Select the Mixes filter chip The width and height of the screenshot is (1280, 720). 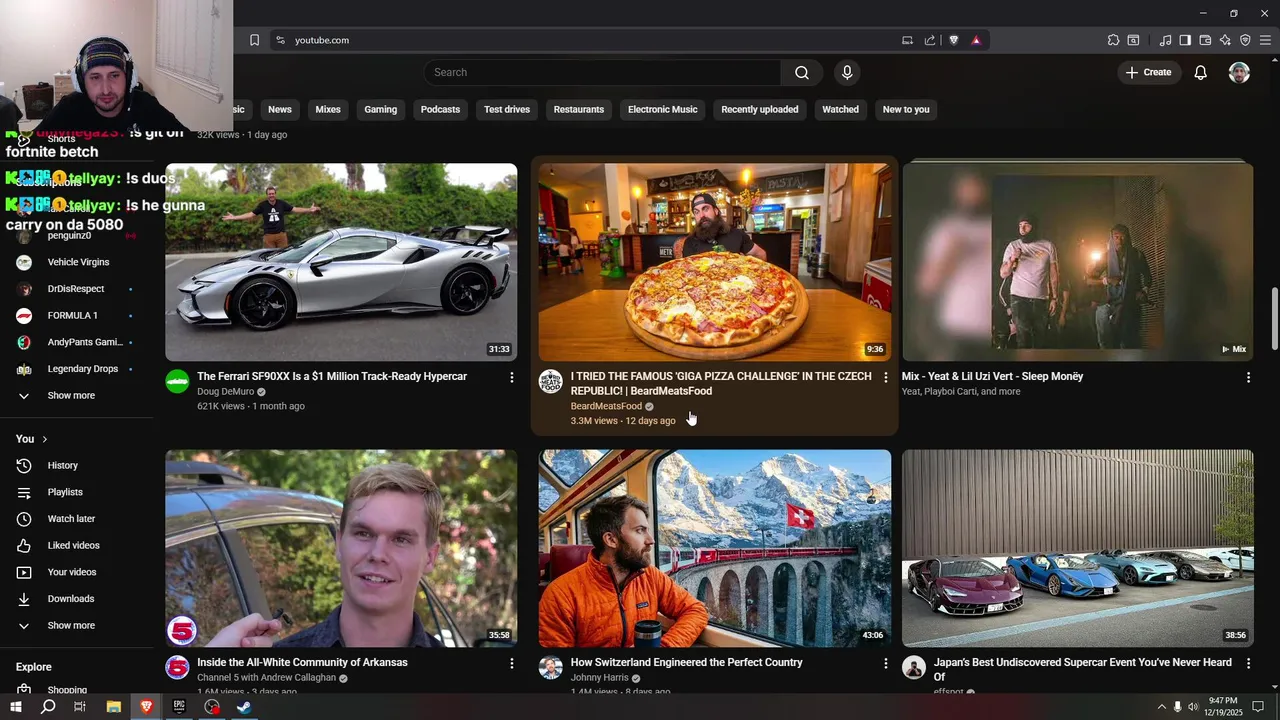pos(328,109)
